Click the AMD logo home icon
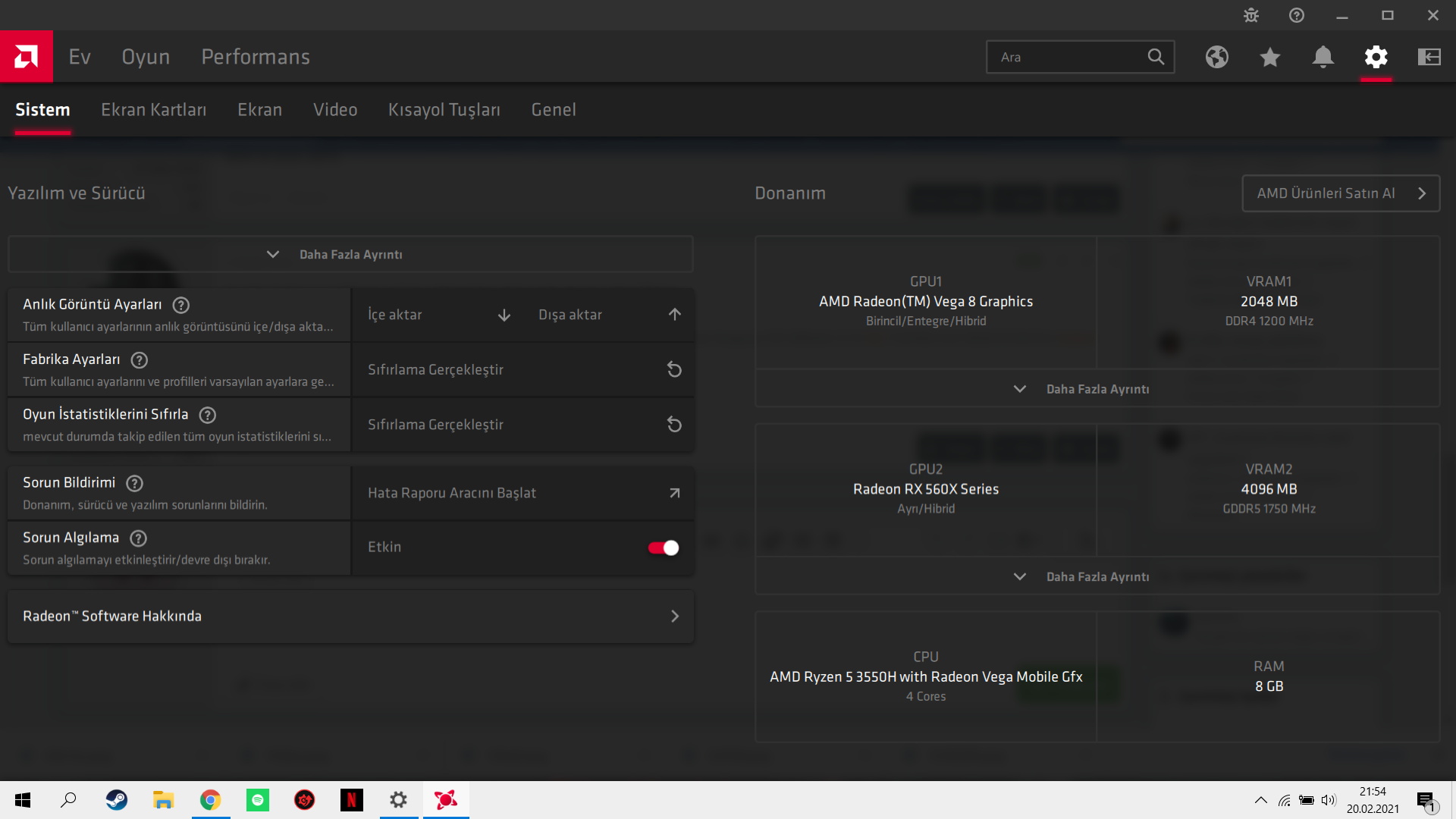The width and height of the screenshot is (1456, 819). (x=27, y=56)
